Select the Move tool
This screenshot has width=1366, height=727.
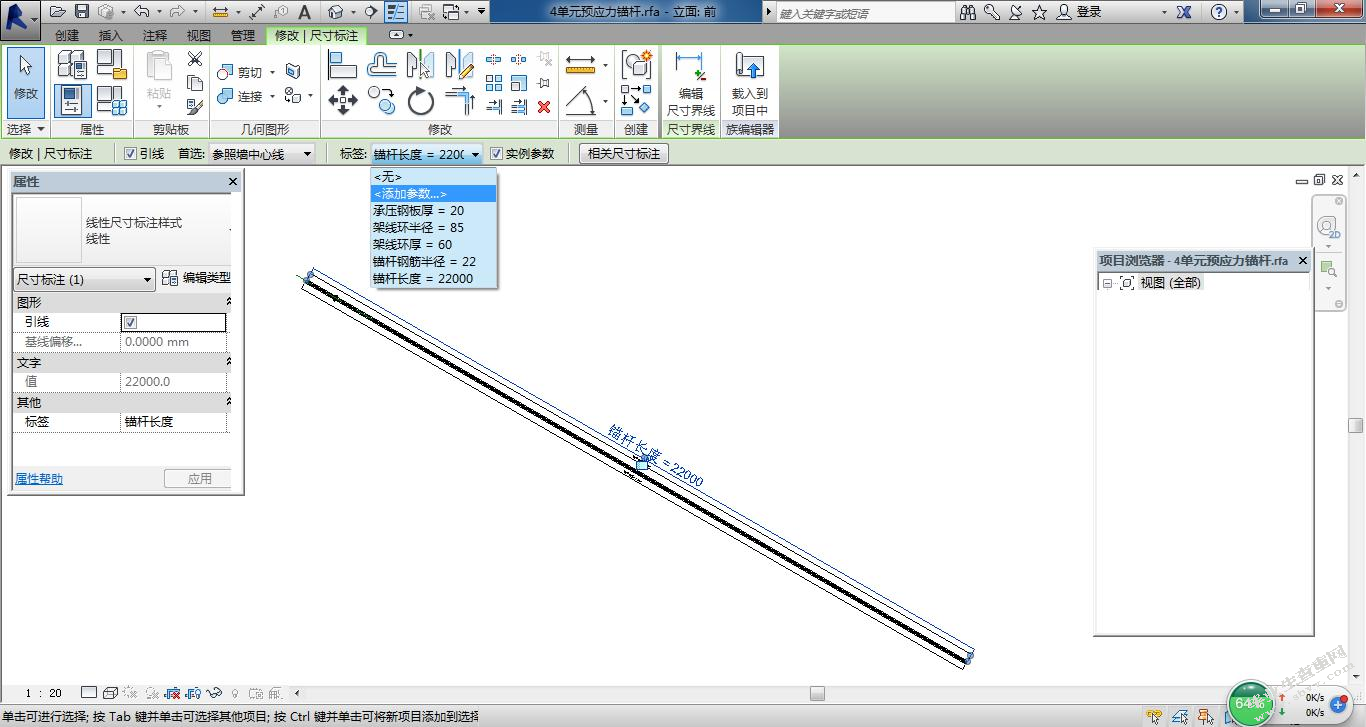342,100
